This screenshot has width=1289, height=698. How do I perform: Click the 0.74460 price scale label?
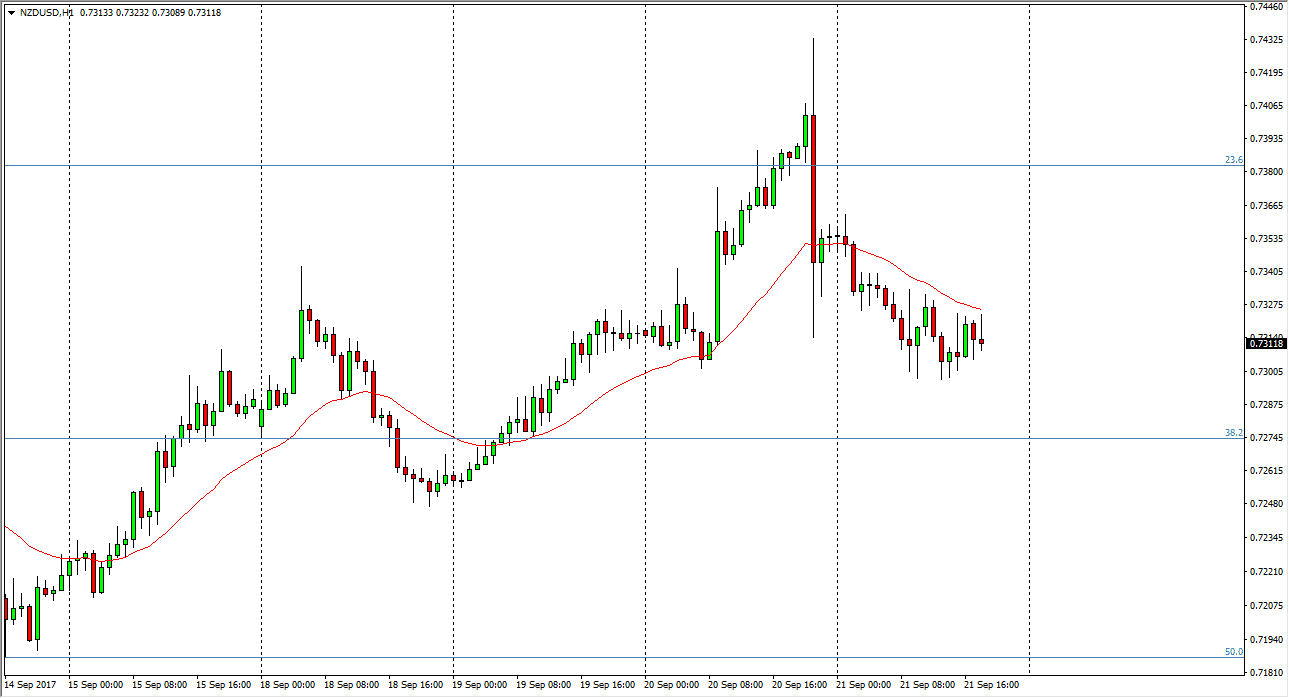[x=1266, y=6]
